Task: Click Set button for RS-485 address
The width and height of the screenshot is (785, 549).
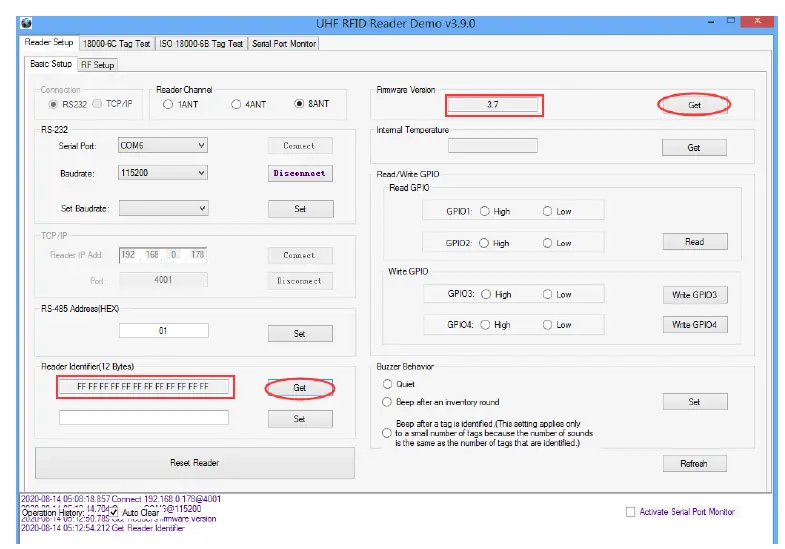Action: [300, 333]
